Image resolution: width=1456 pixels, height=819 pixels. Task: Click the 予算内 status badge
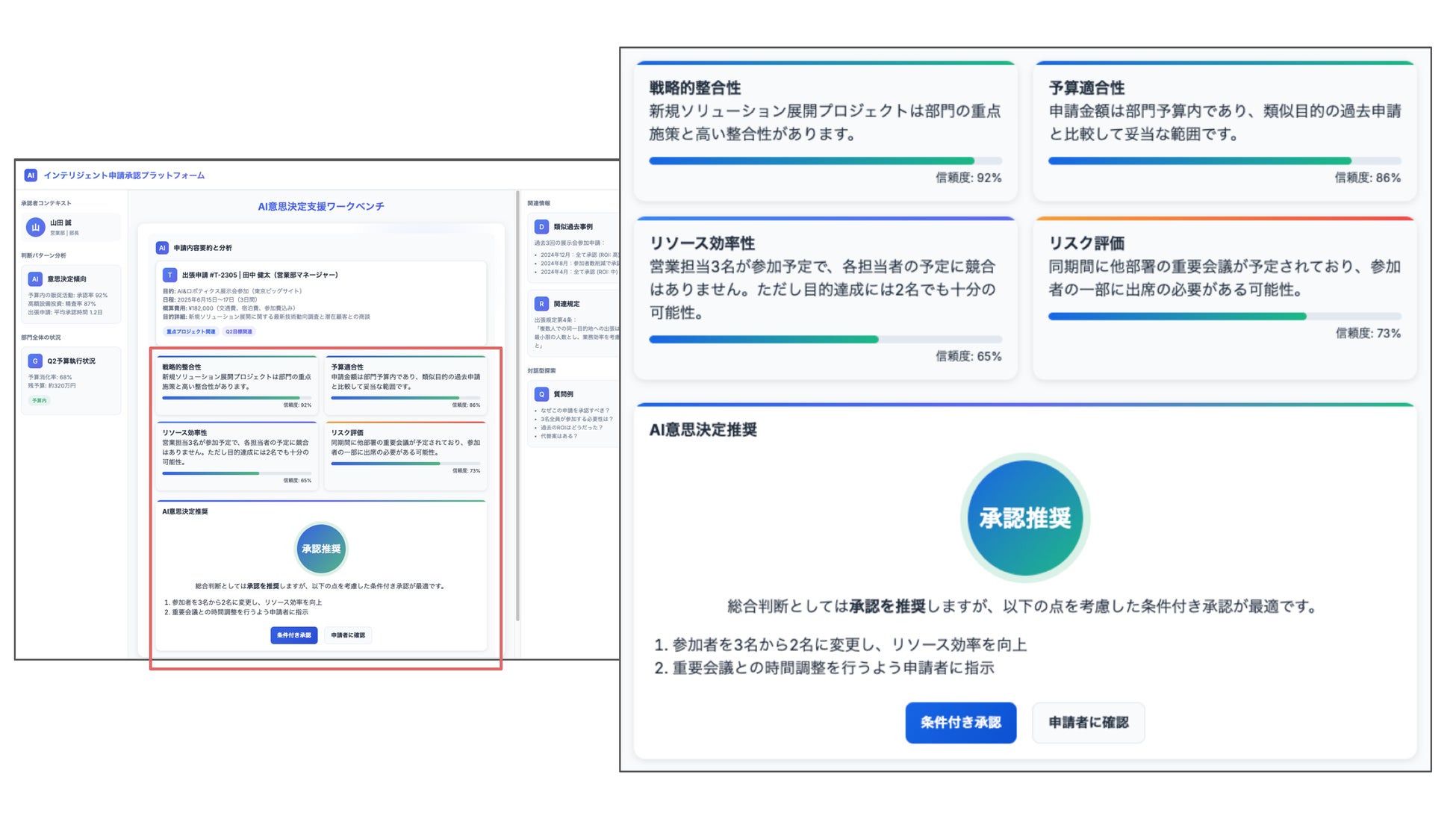39,401
